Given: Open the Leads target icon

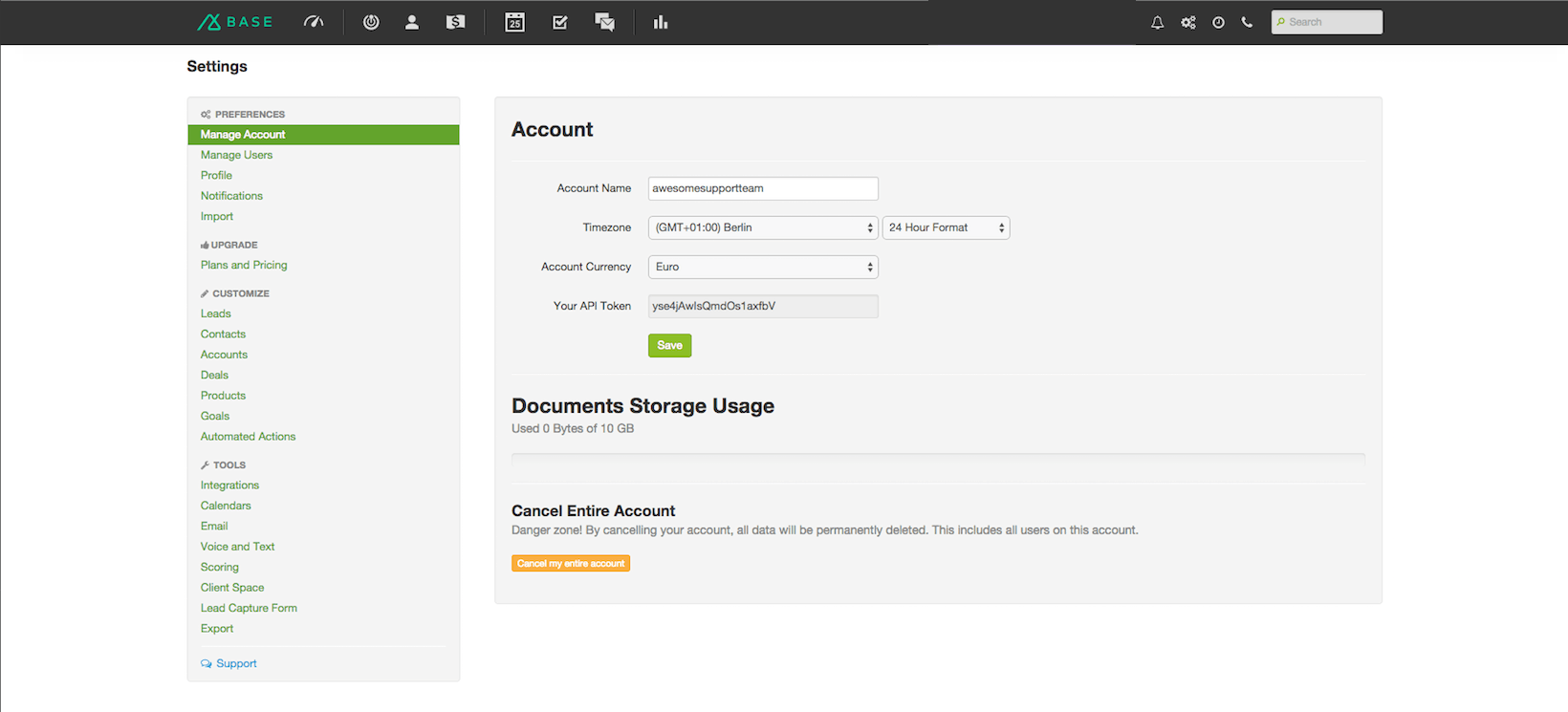Looking at the screenshot, I should [x=371, y=22].
